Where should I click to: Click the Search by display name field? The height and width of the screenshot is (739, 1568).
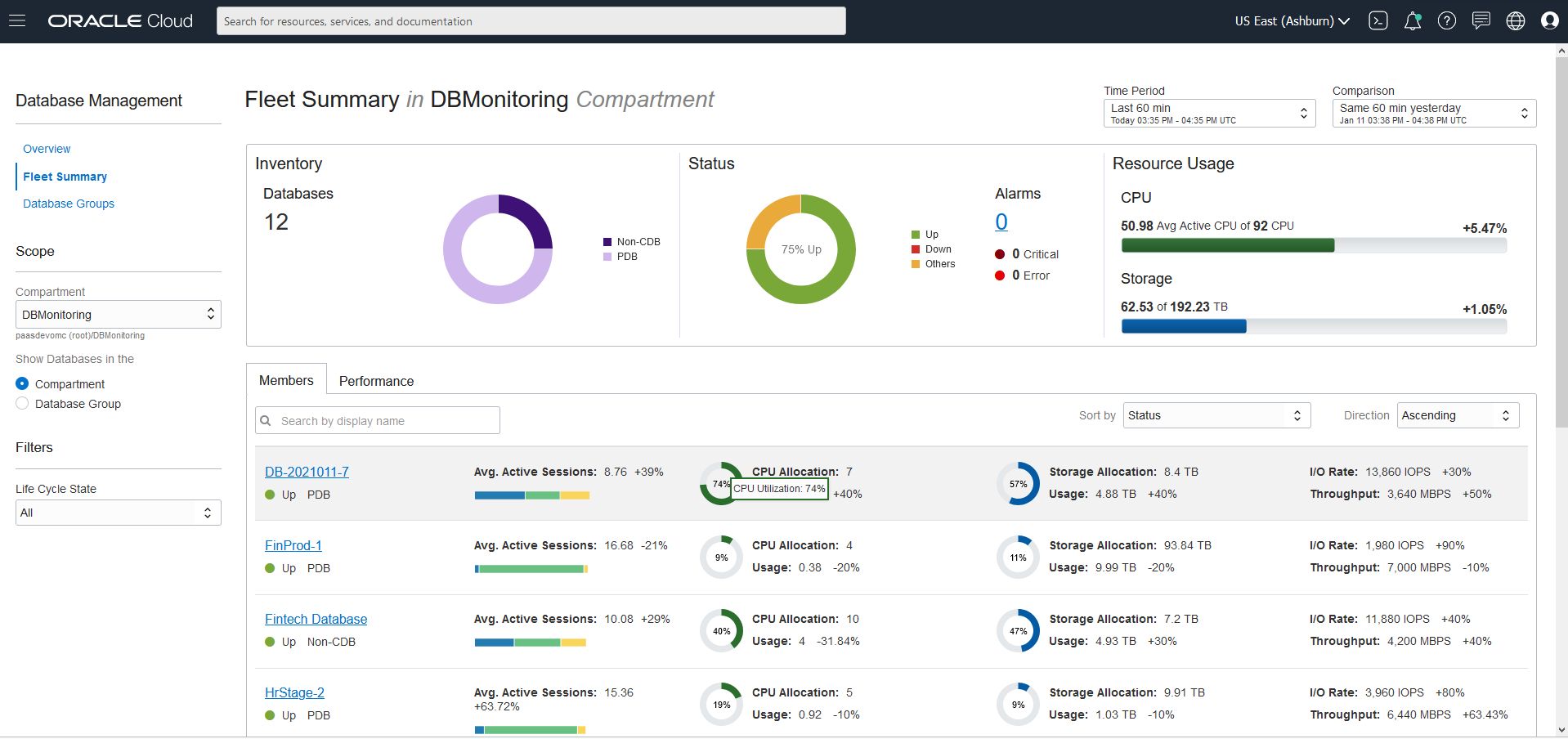[384, 421]
